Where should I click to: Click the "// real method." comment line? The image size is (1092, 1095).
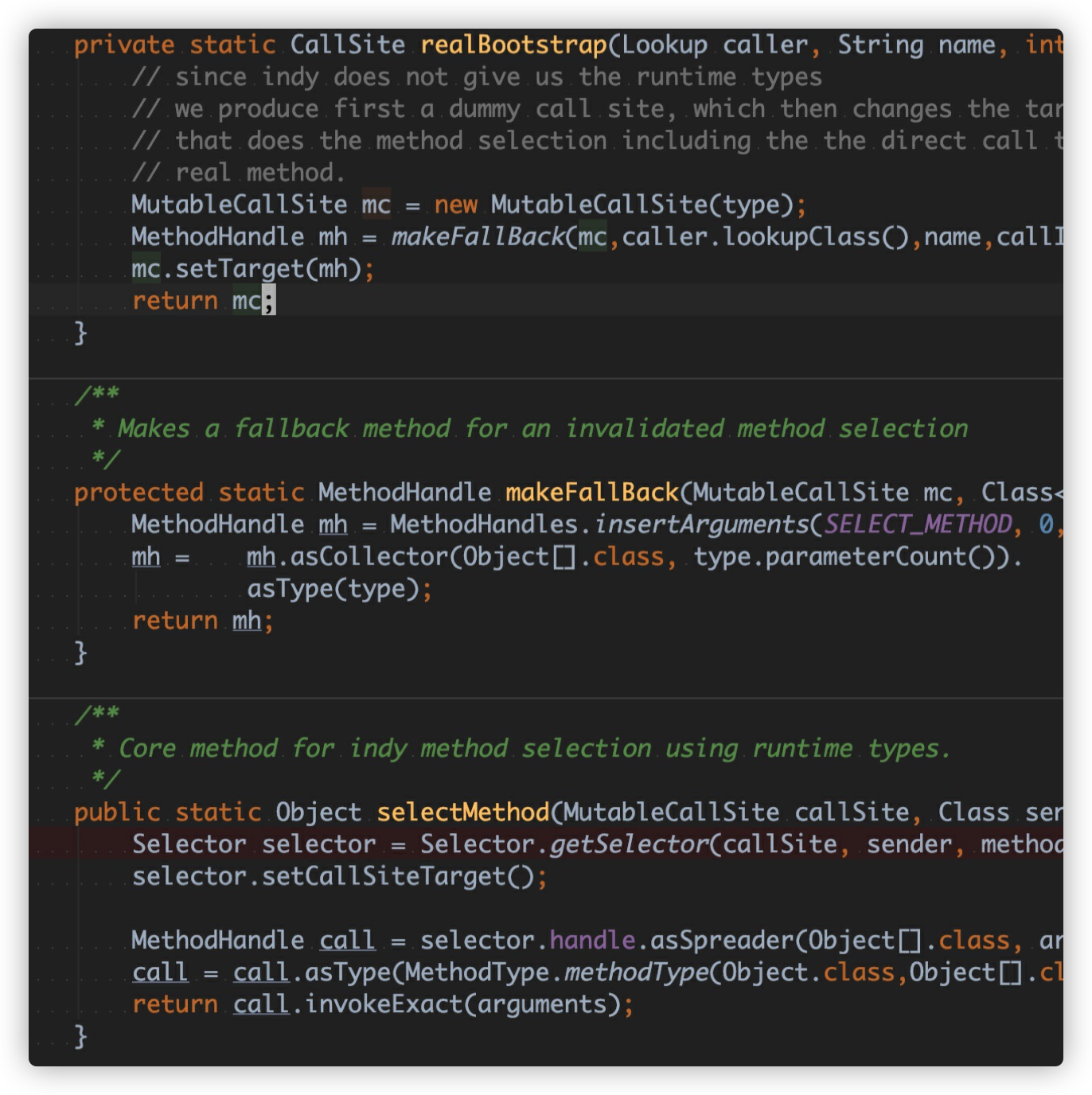tap(238, 173)
